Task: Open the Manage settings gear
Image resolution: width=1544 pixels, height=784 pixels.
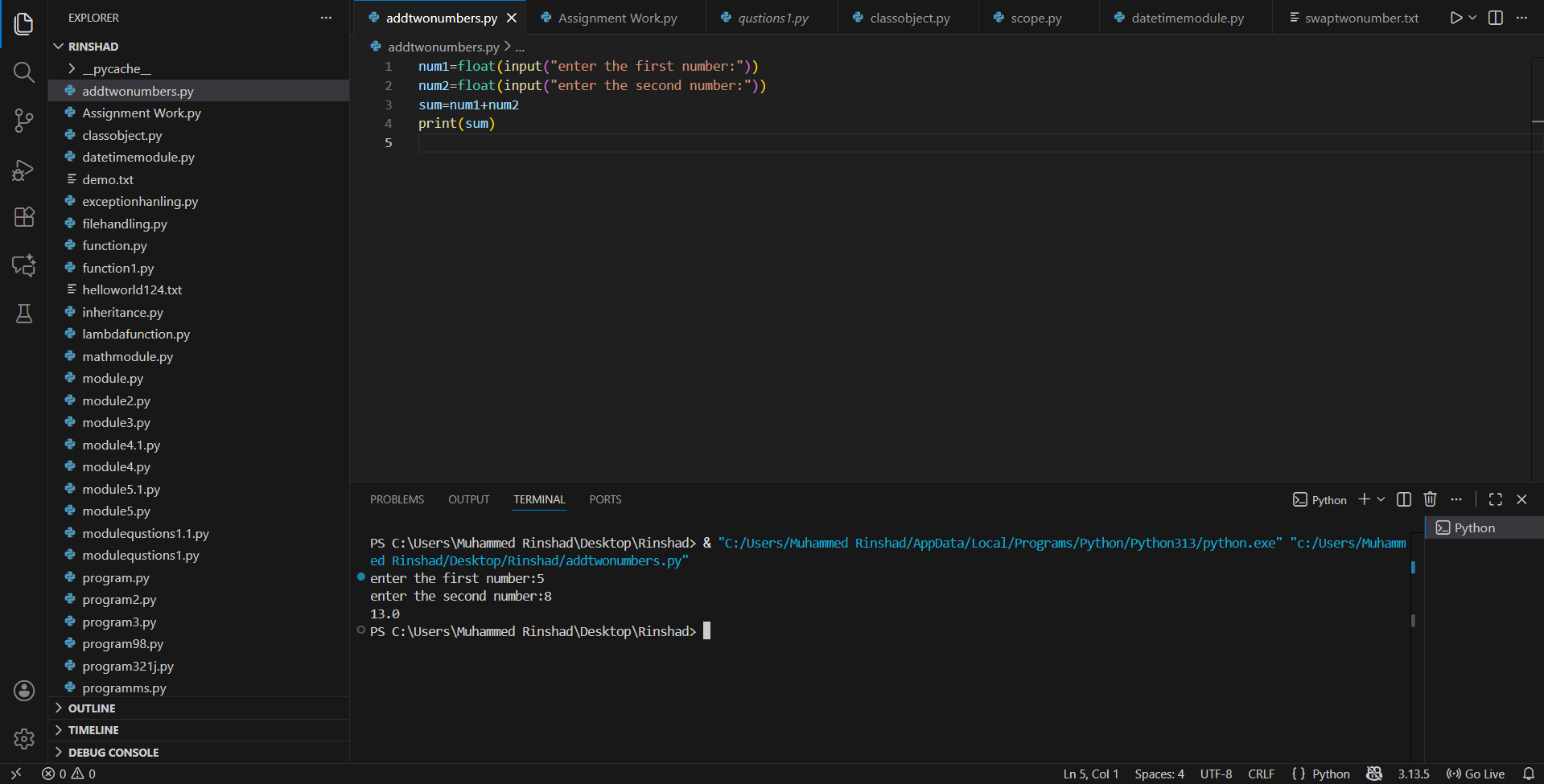Action: [x=23, y=739]
